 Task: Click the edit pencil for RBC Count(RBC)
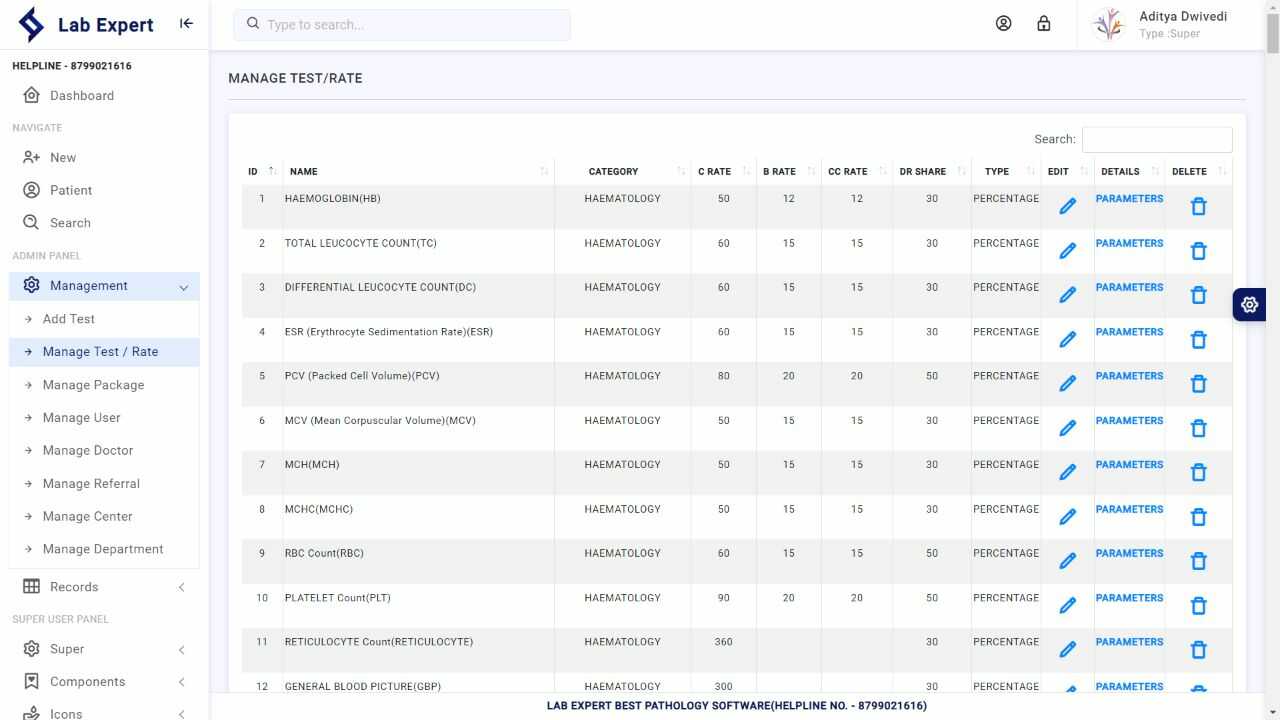point(1067,561)
